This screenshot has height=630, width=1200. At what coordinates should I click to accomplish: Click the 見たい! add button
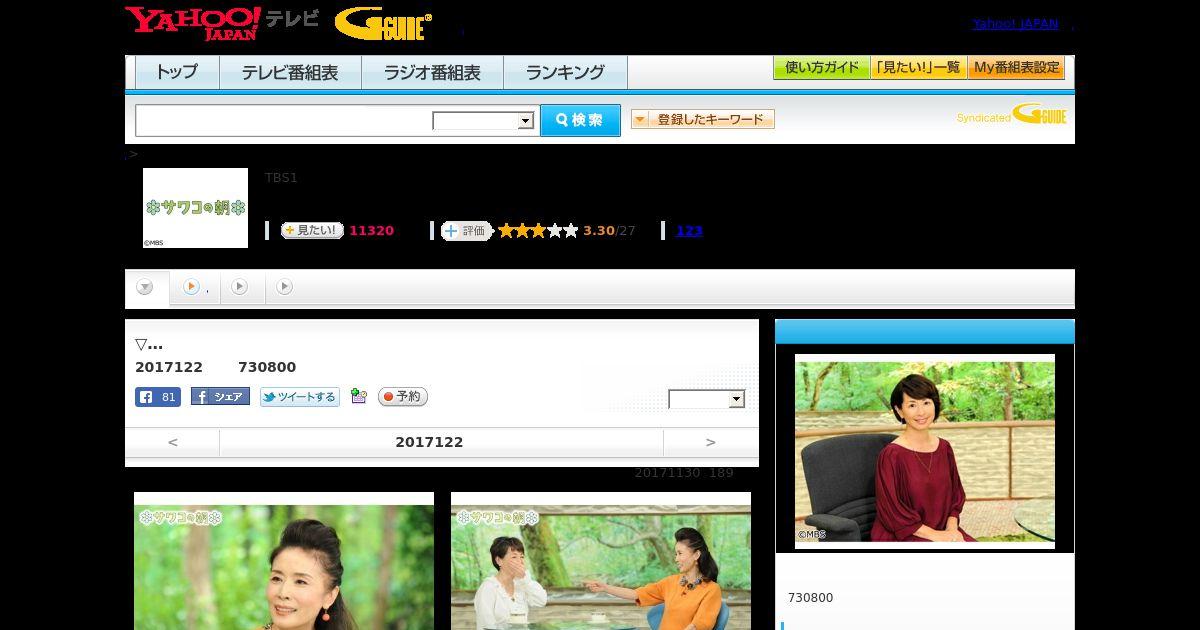click(x=312, y=230)
